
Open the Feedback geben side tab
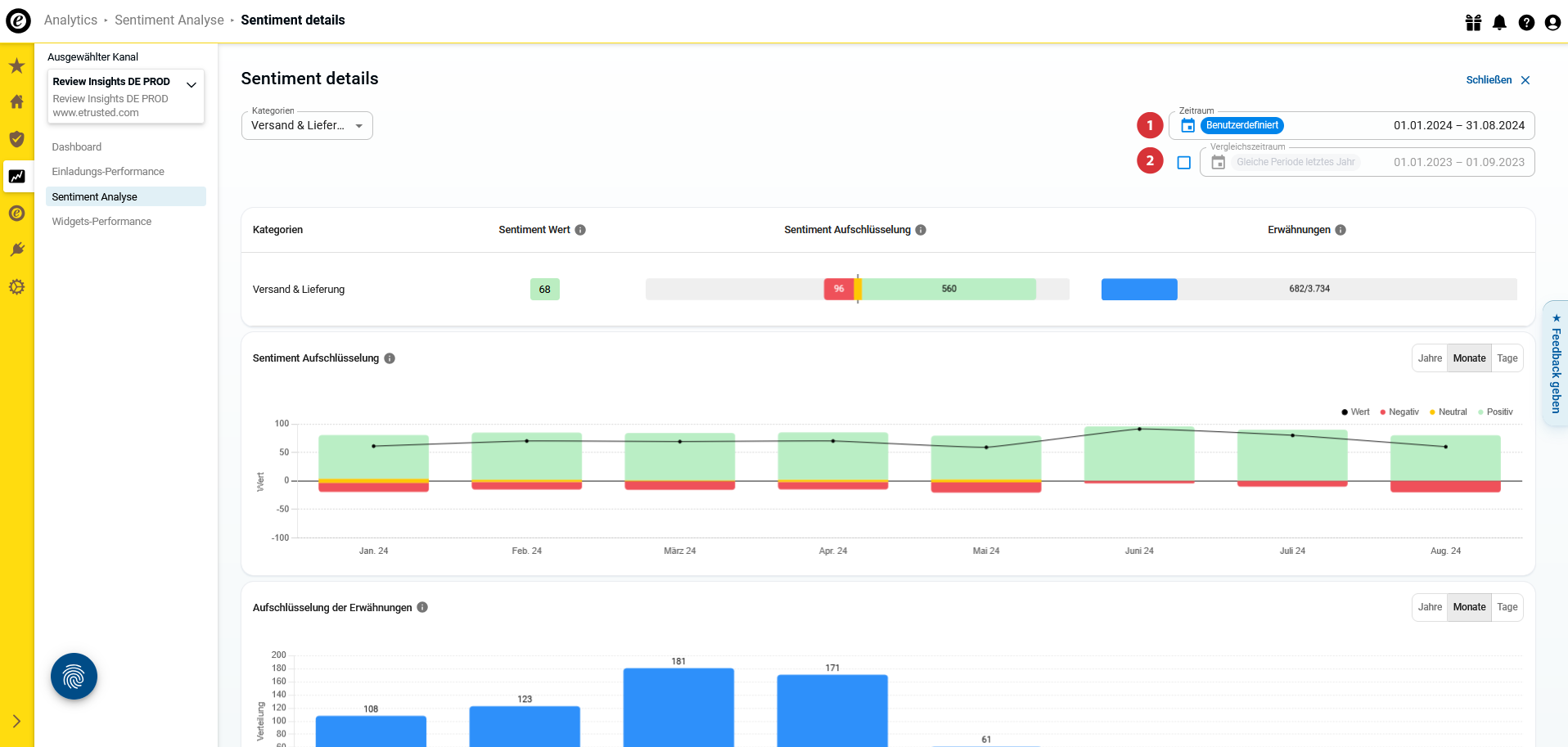pos(1556,363)
